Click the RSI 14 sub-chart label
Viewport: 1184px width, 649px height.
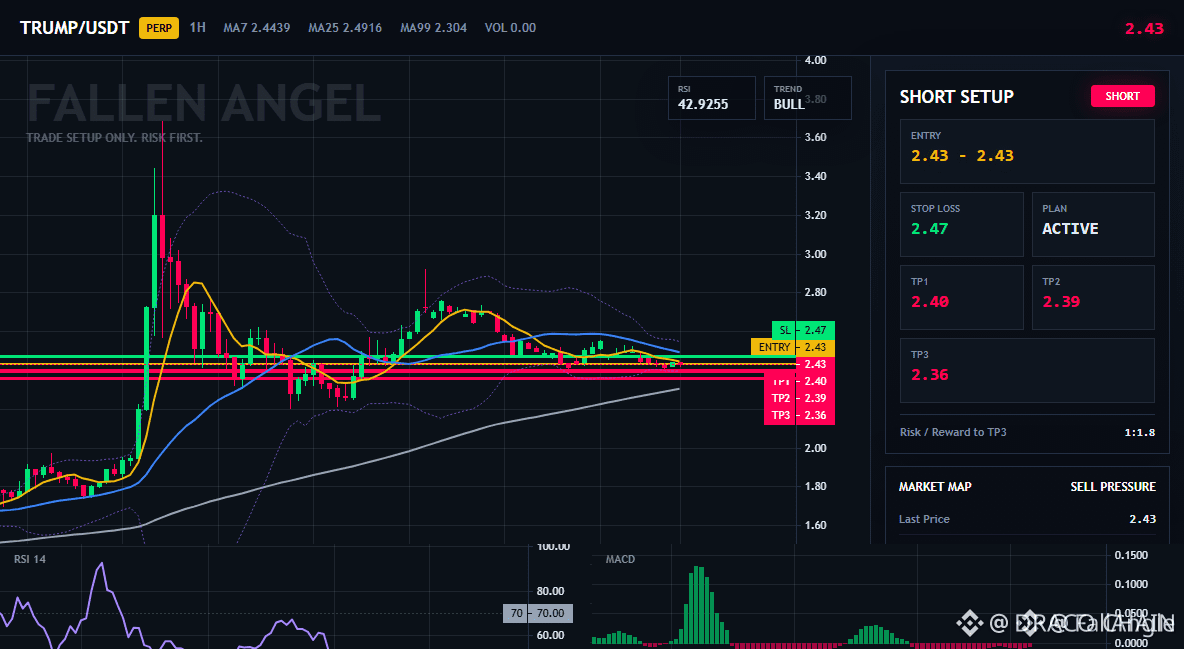click(x=29, y=559)
